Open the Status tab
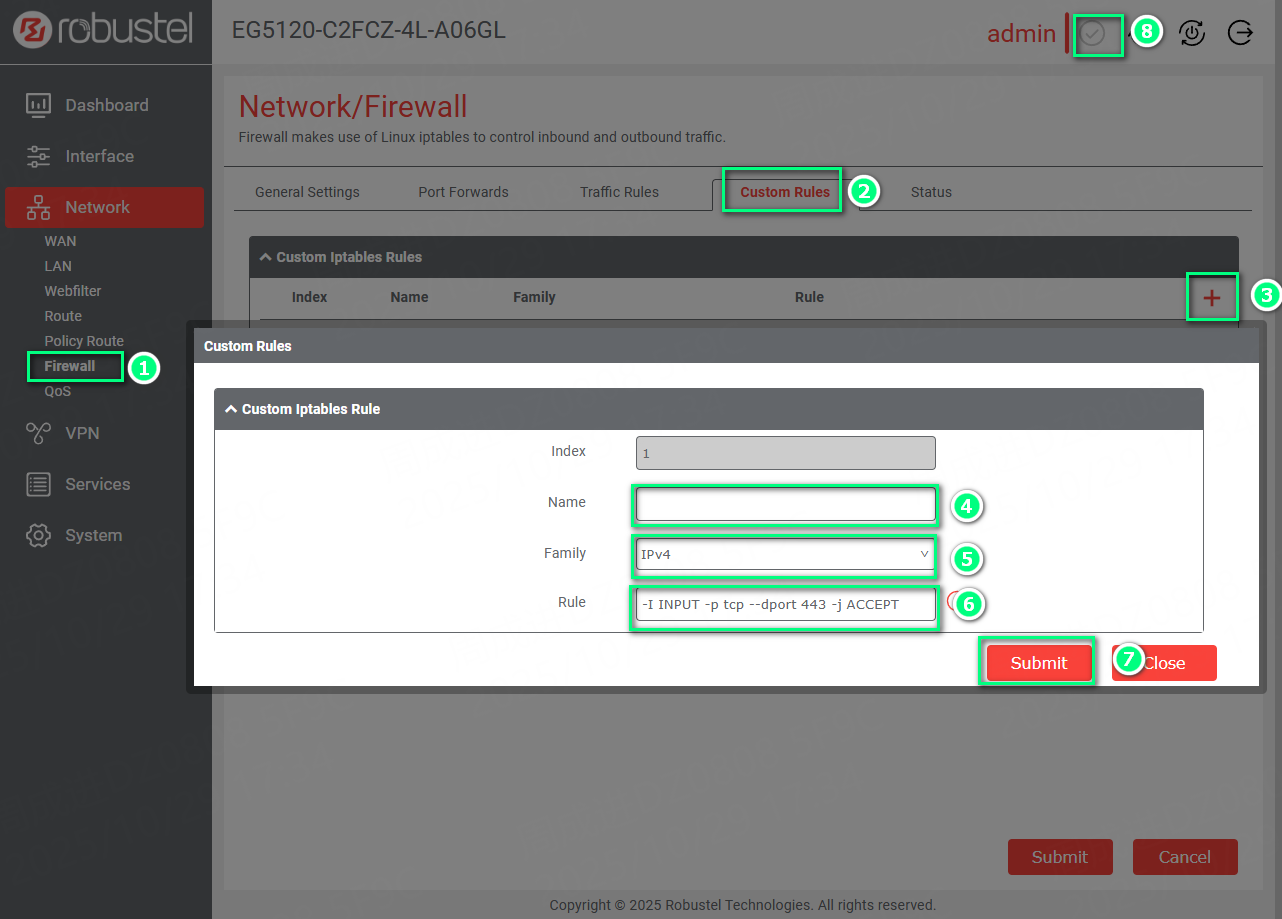 pos(931,192)
